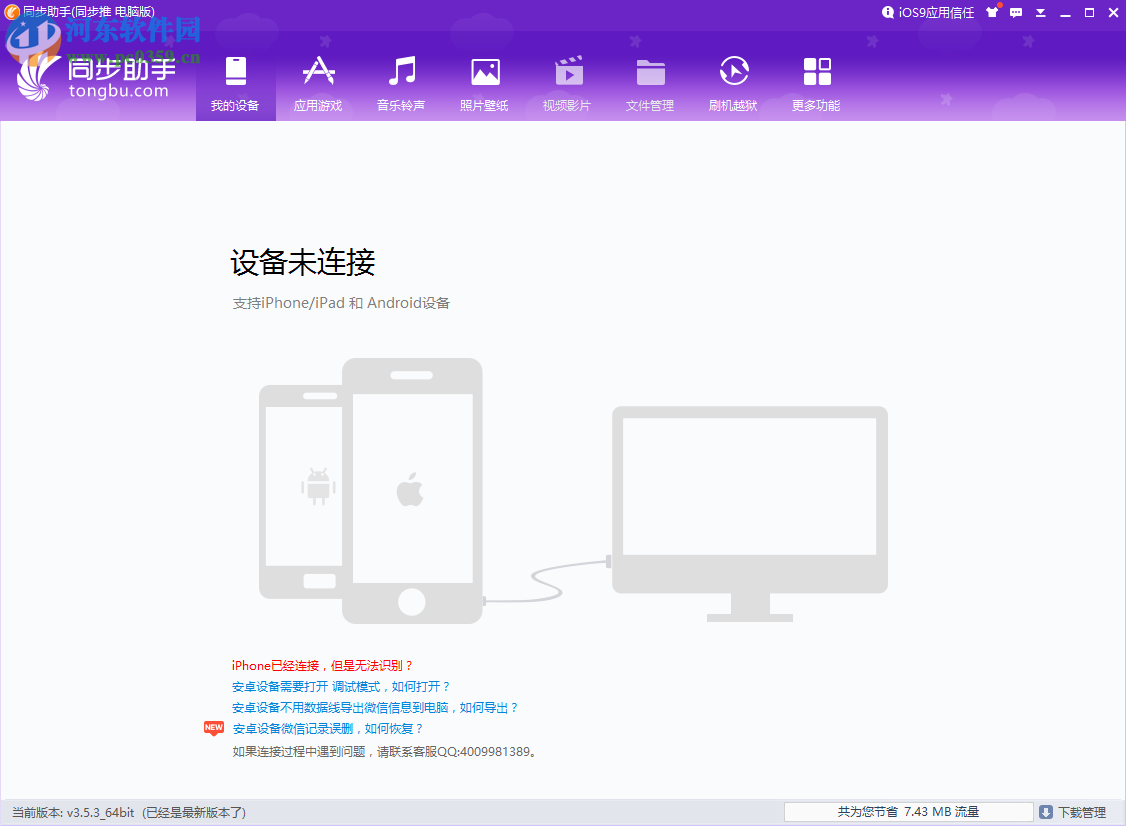1126x826 pixels.
Task: Open the 文件管理 file manager icon
Action: (650, 70)
